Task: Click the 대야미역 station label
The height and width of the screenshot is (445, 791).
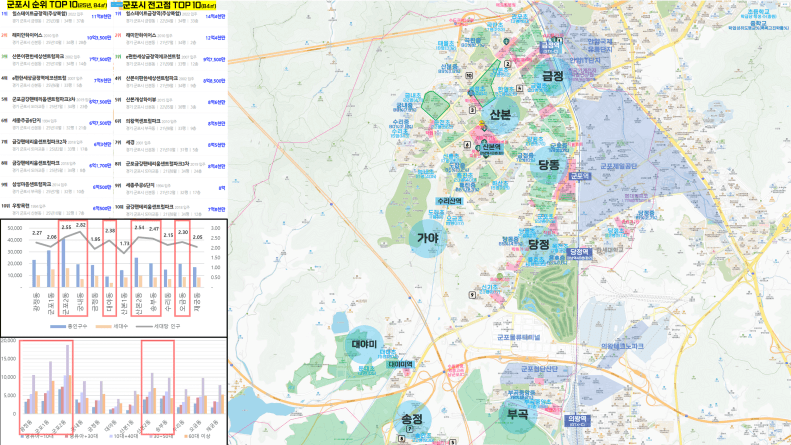Action: click(x=401, y=366)
